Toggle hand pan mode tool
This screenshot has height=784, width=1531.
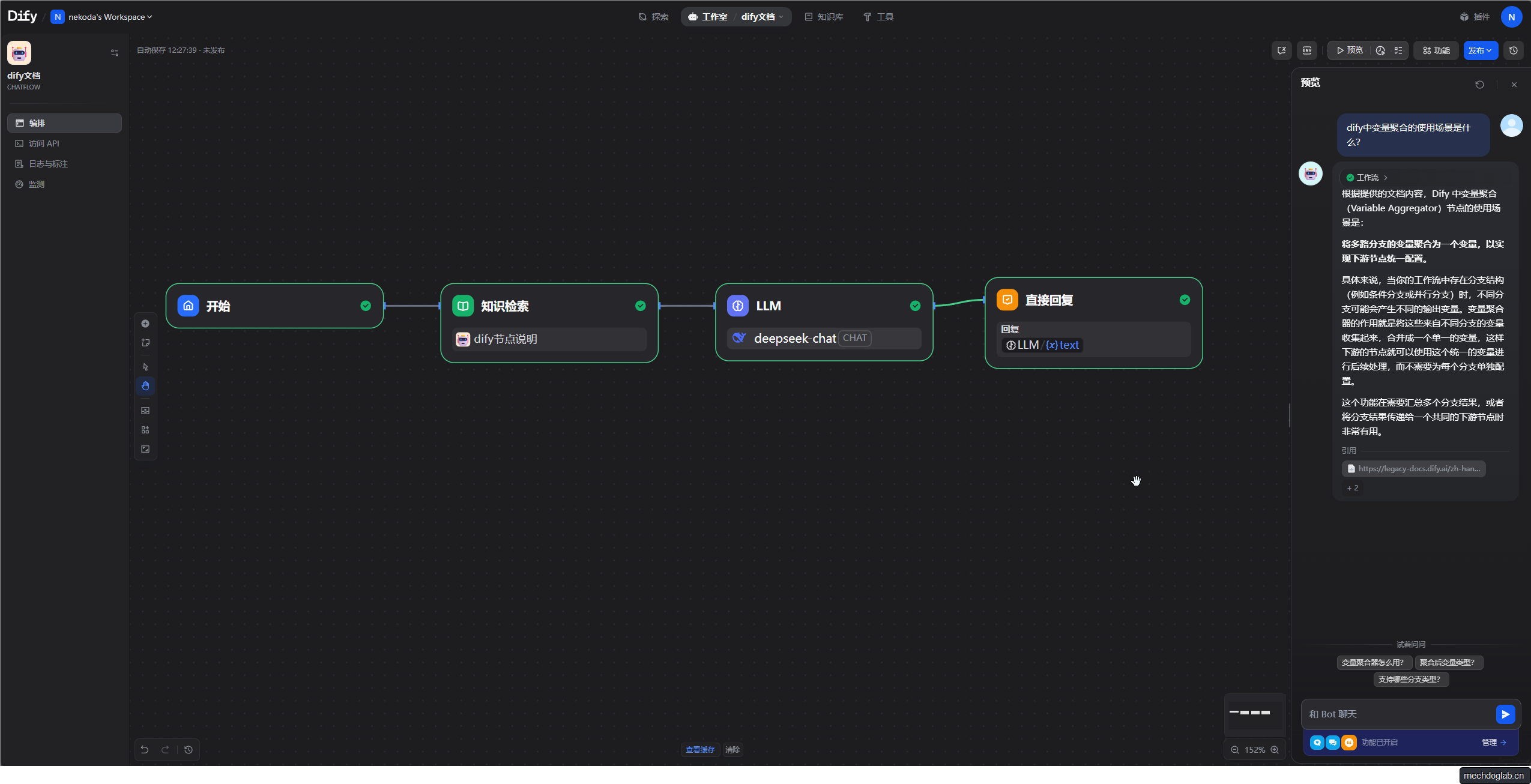145,386
